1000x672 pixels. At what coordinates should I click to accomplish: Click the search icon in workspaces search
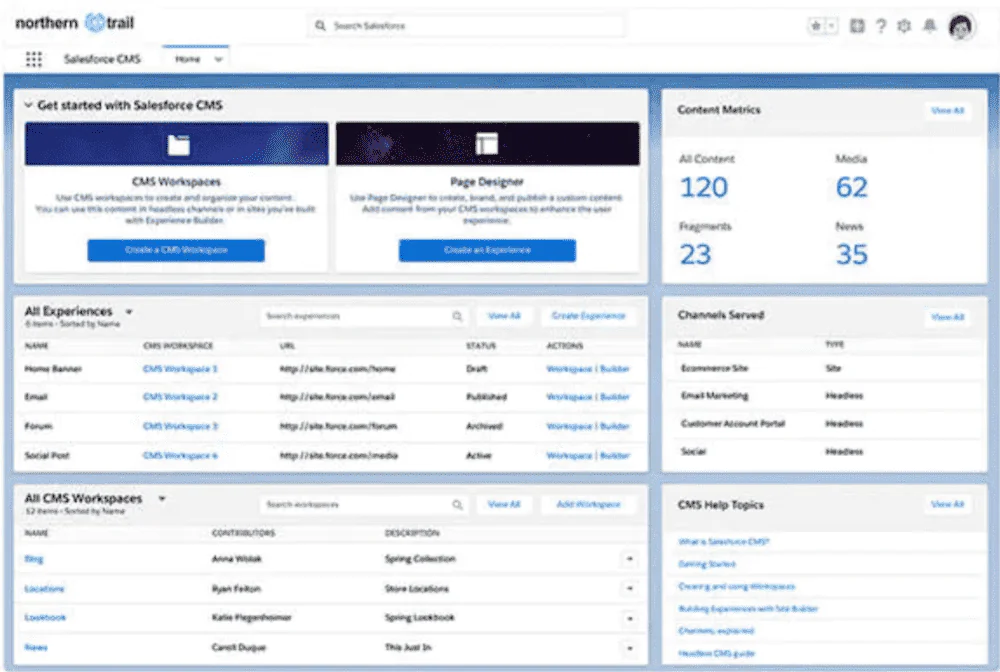pyautogui.click(x=457, y=504)
